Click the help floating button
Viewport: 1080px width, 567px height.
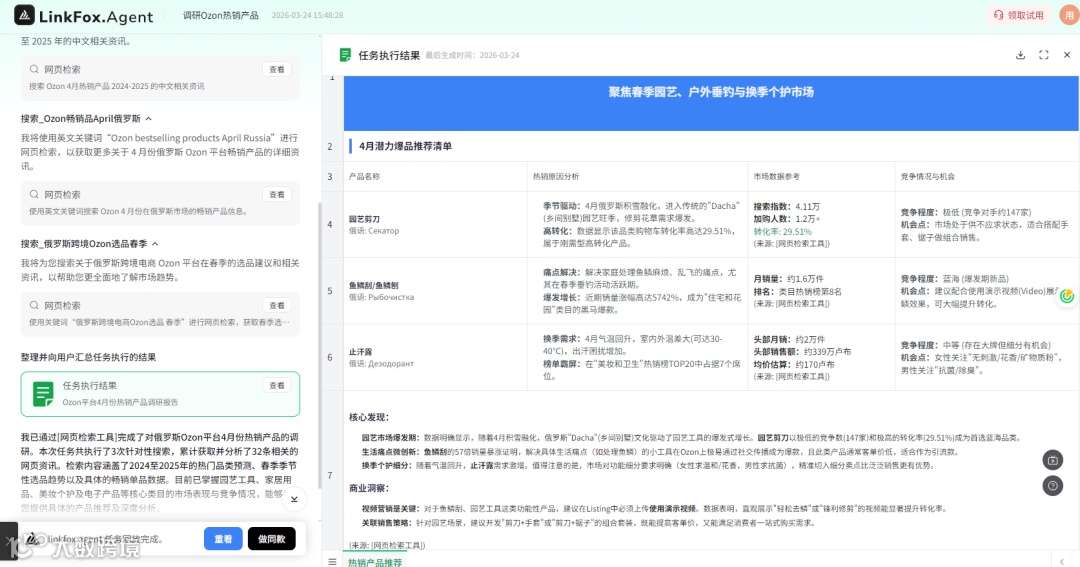[1052, 486]
